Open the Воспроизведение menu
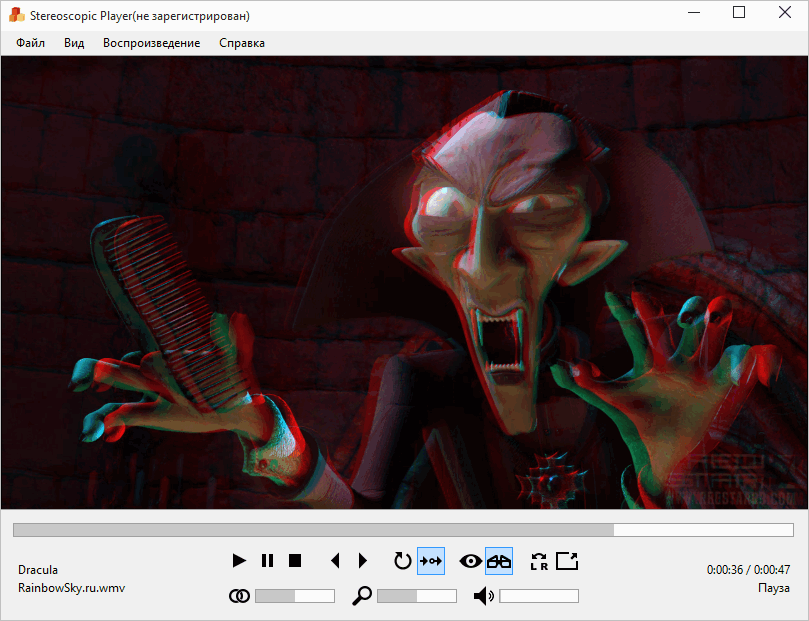The width and height of the screenshot is (809, 621). (151, 43)
